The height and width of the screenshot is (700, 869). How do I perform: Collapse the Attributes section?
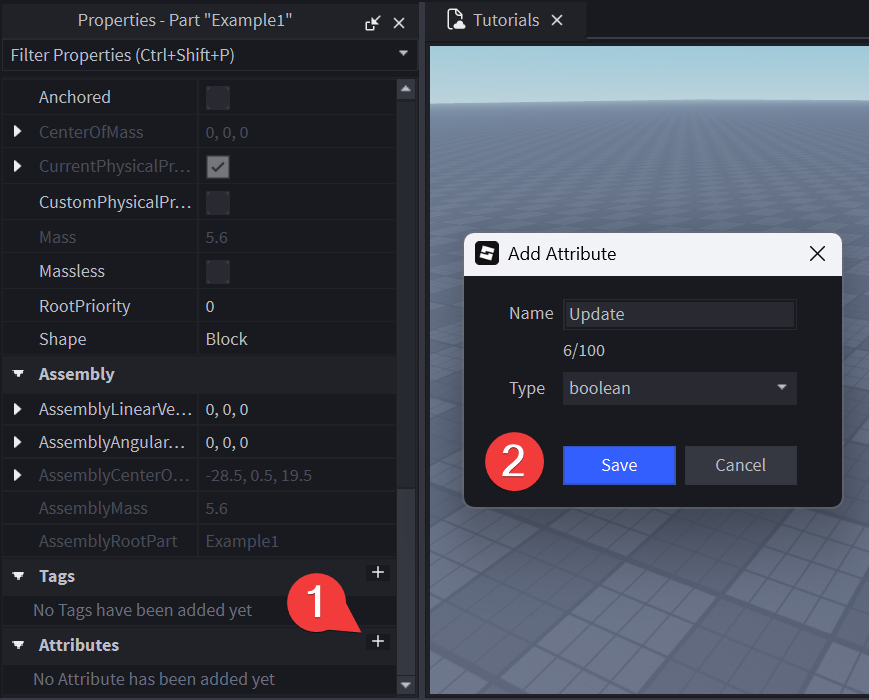click(x=17, y=645)
